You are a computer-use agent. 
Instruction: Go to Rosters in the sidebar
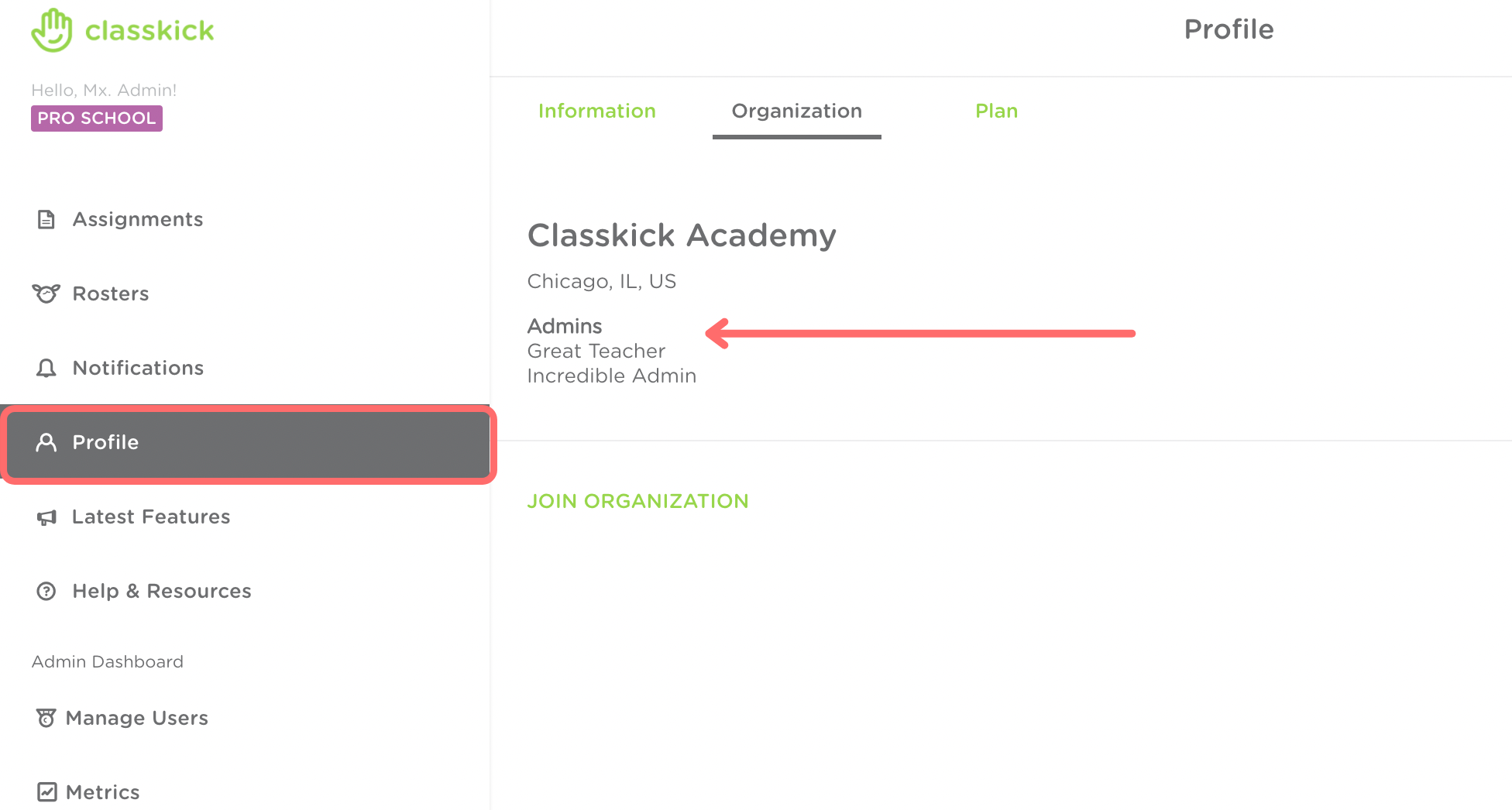tap(111, 294)
